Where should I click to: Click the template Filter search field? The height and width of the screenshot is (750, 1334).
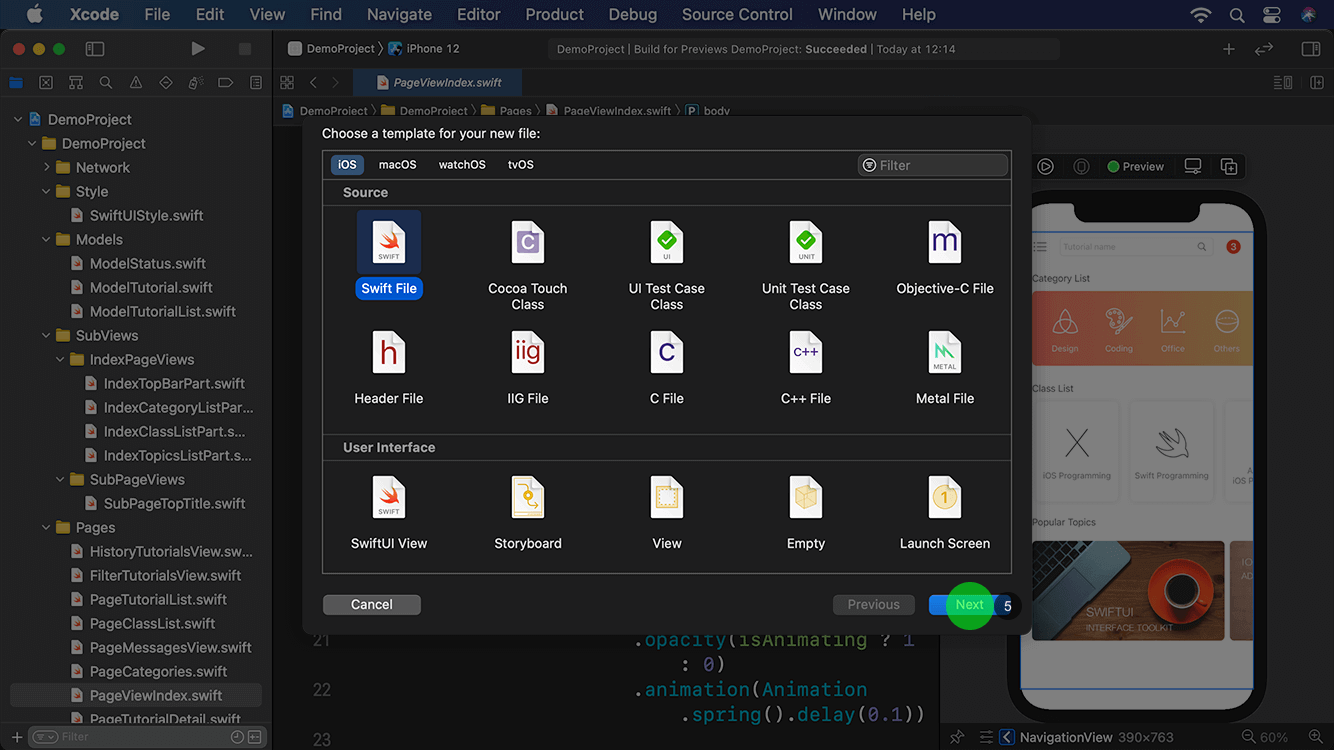(x=932, y=165)
